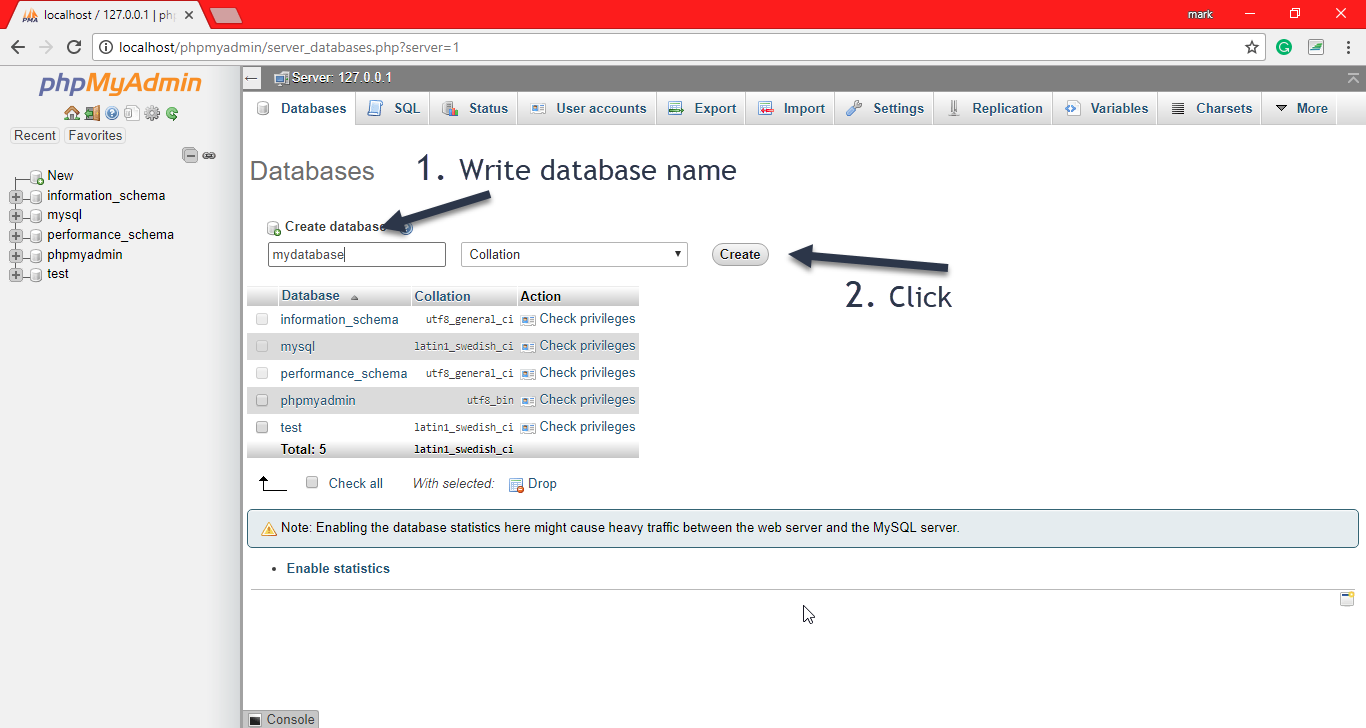Click the Create button
Viewport: 1366px width, 728px height.
pos(740,254)
